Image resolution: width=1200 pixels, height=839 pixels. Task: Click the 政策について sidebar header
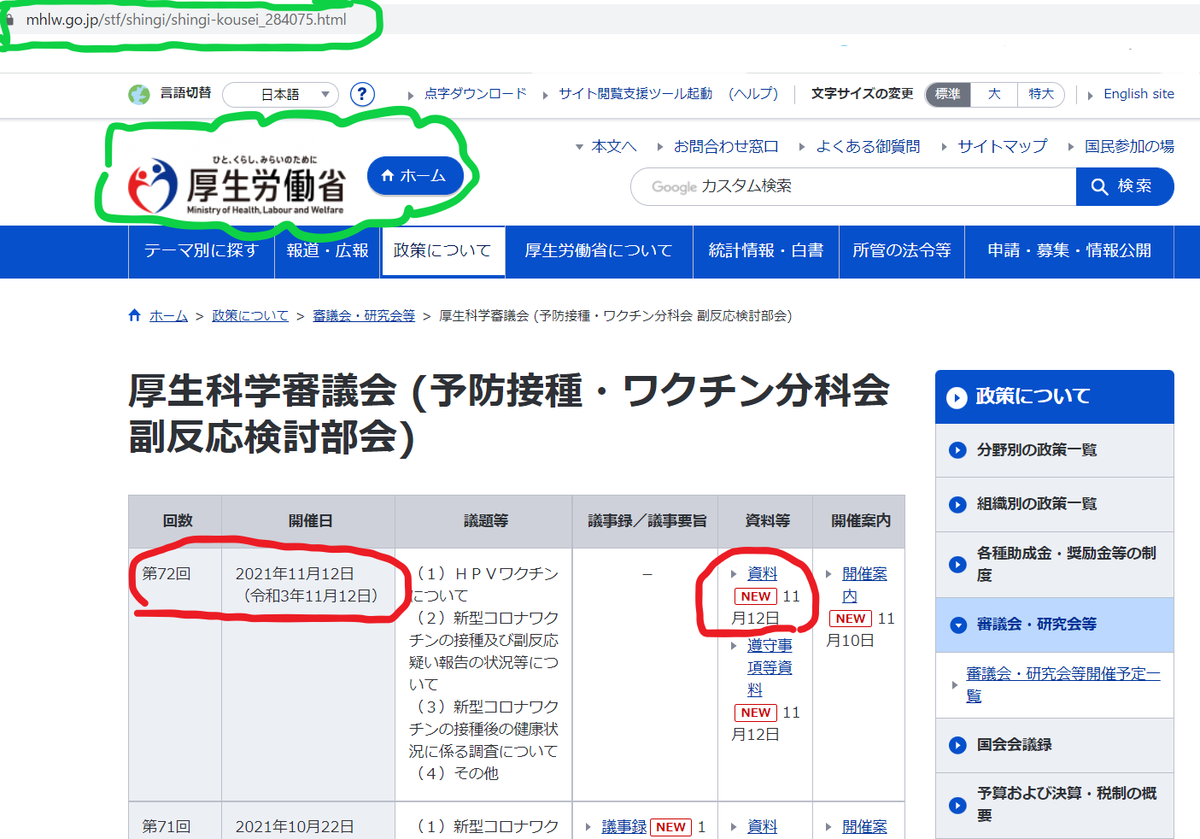click(1054, 396)
